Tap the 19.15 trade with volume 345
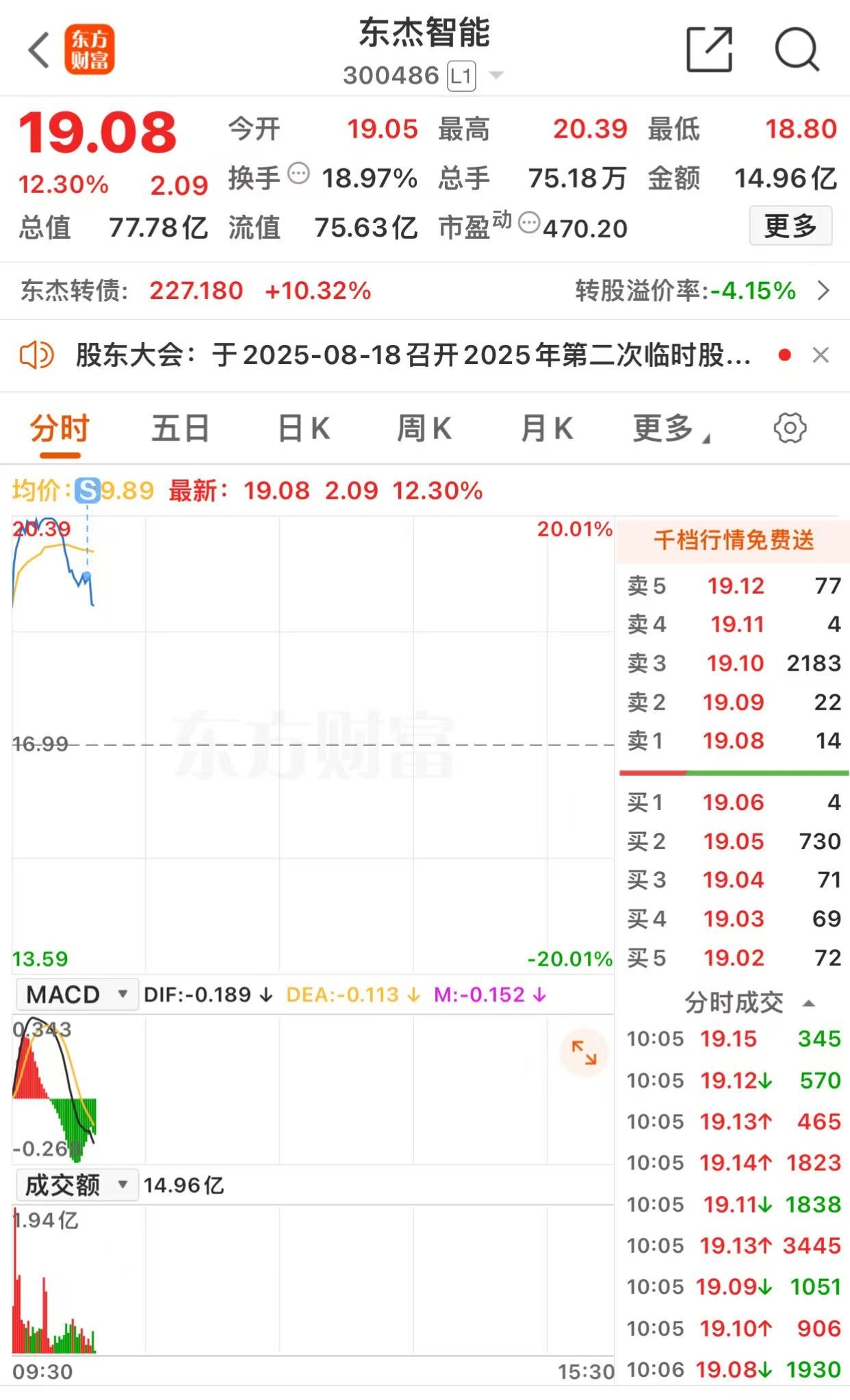This screenshot has height=1400, width=850. (x=734, y=1039)
